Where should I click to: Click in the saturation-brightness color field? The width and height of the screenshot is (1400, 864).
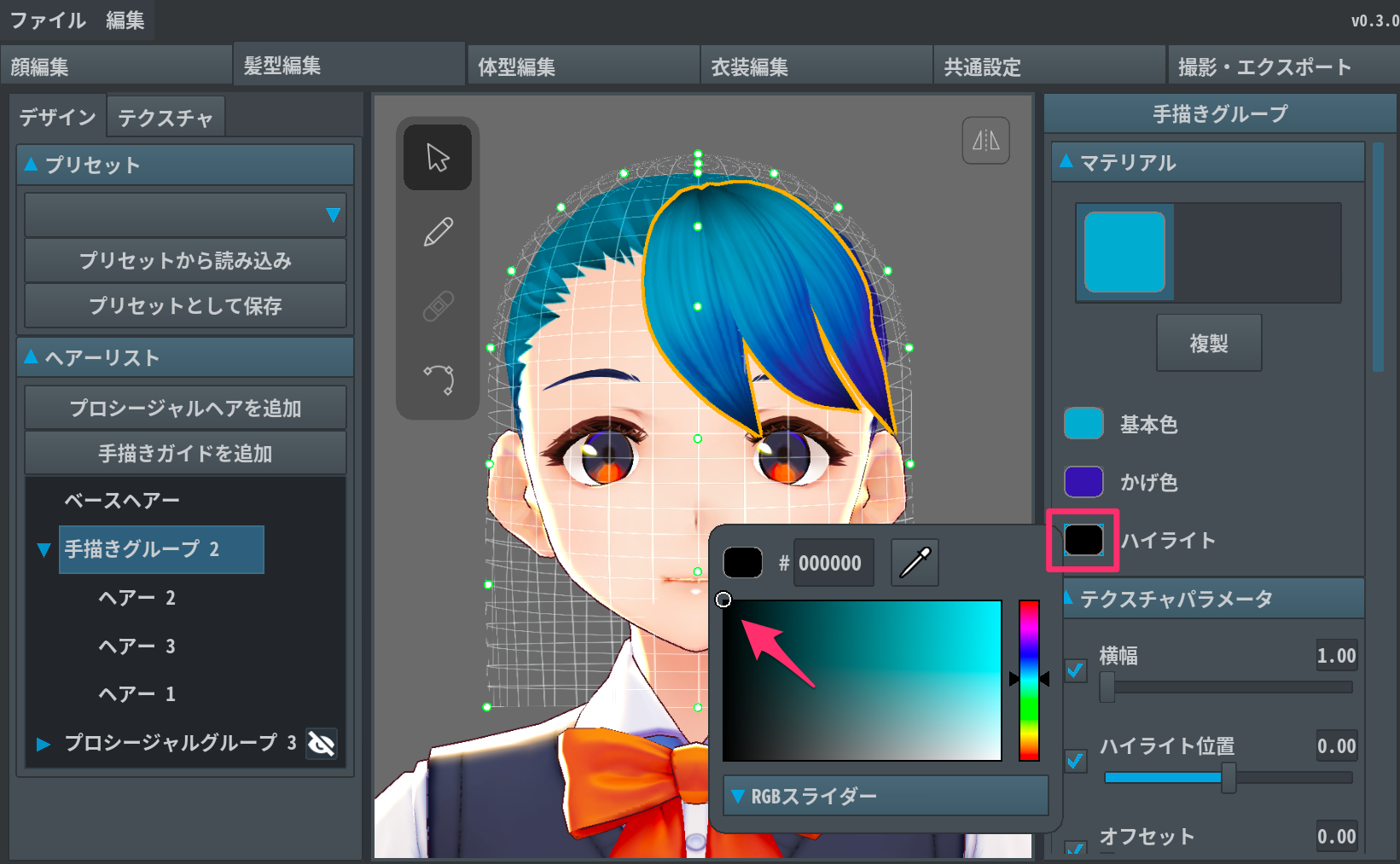[862, 680]
